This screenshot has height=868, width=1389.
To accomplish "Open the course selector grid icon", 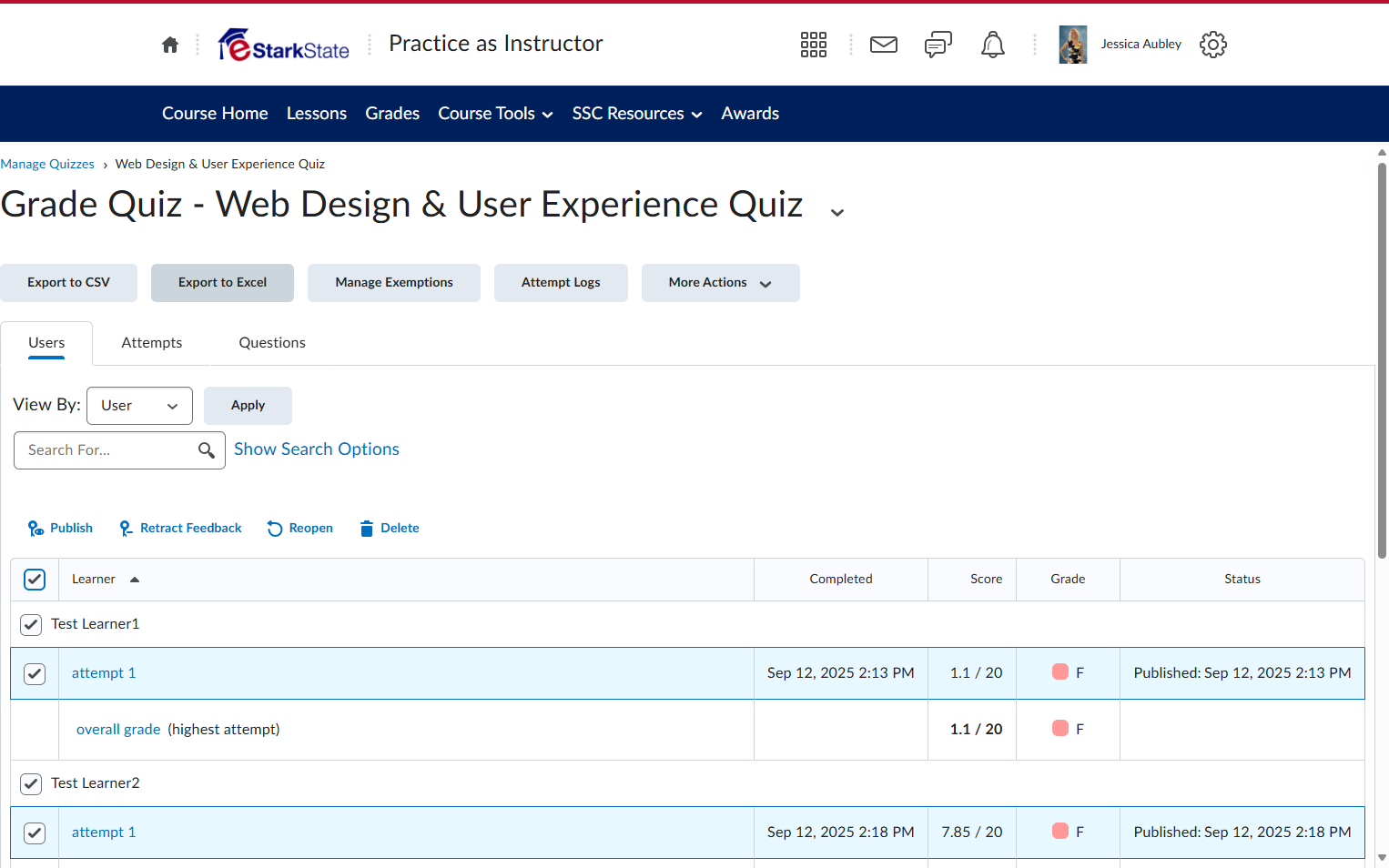I will pyautogui.click(x=814, y=45).
